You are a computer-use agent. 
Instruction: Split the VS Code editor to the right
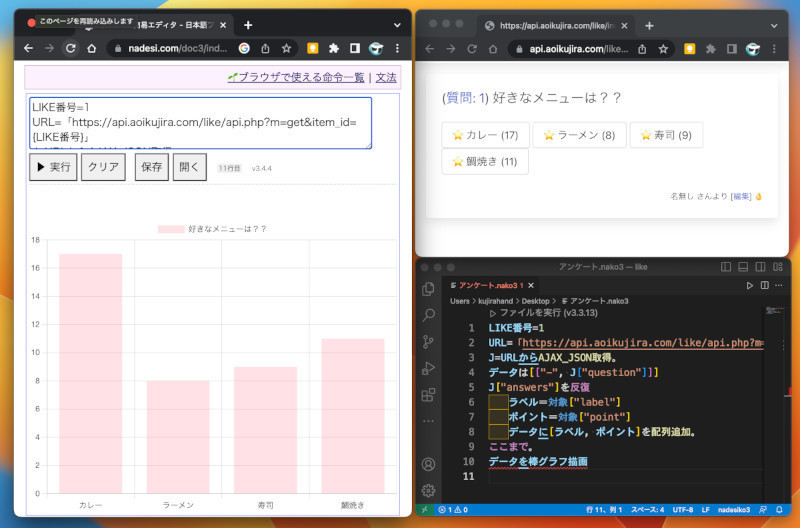(x=764, y=285)
